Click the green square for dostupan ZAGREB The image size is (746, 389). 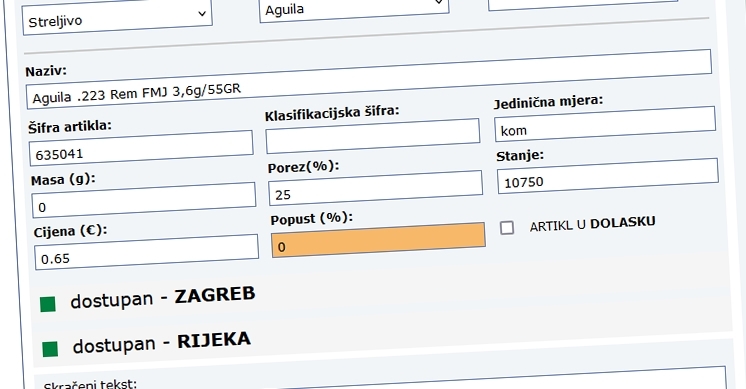48,304
